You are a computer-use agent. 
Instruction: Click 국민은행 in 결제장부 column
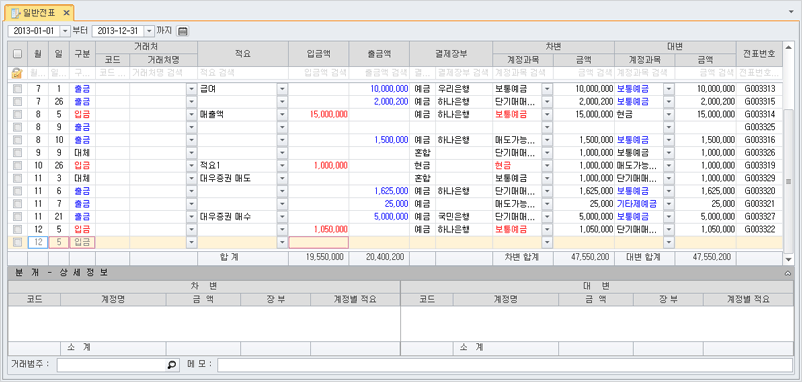453,217
